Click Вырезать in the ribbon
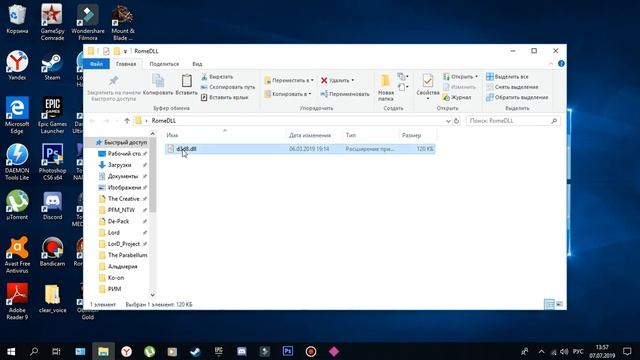This screenshot has height=360, width=640. pos(217,77)
